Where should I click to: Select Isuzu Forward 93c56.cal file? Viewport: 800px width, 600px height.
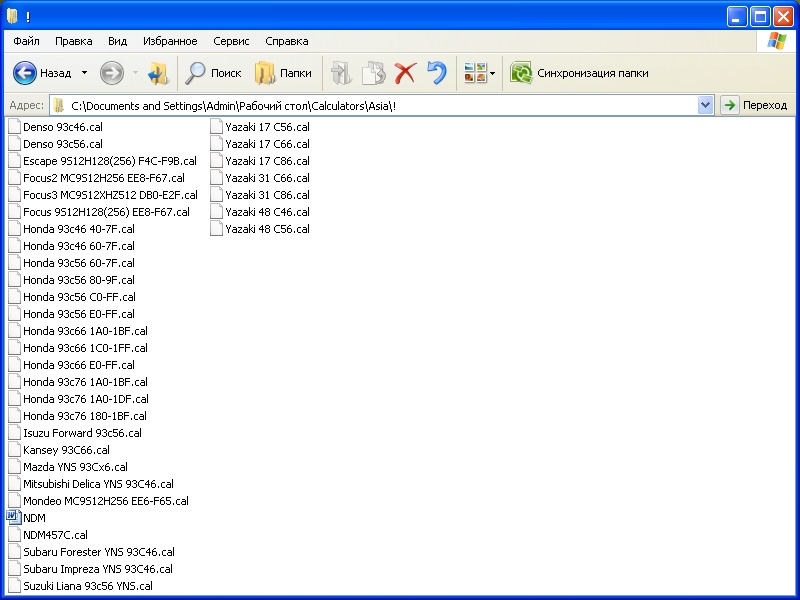point(75,433)
